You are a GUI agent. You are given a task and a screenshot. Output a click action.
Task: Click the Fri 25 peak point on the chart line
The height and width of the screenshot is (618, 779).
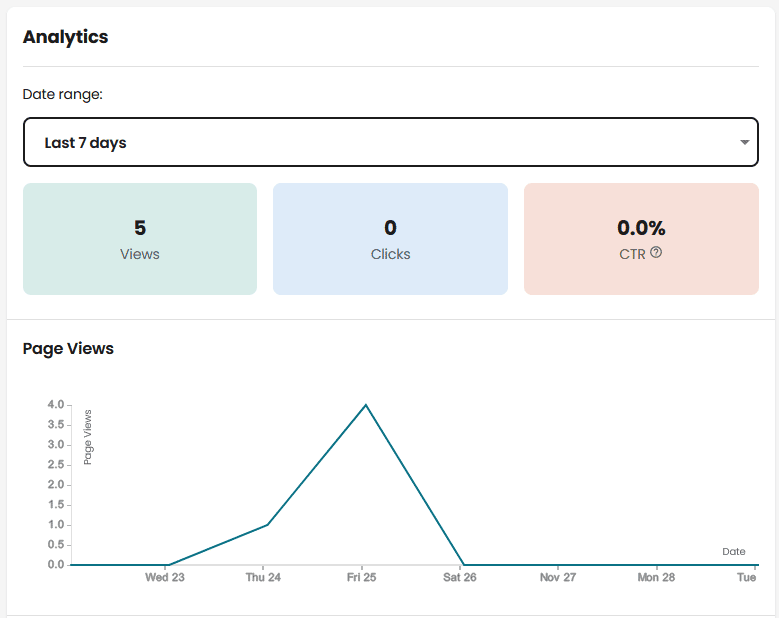pos(366,405)
